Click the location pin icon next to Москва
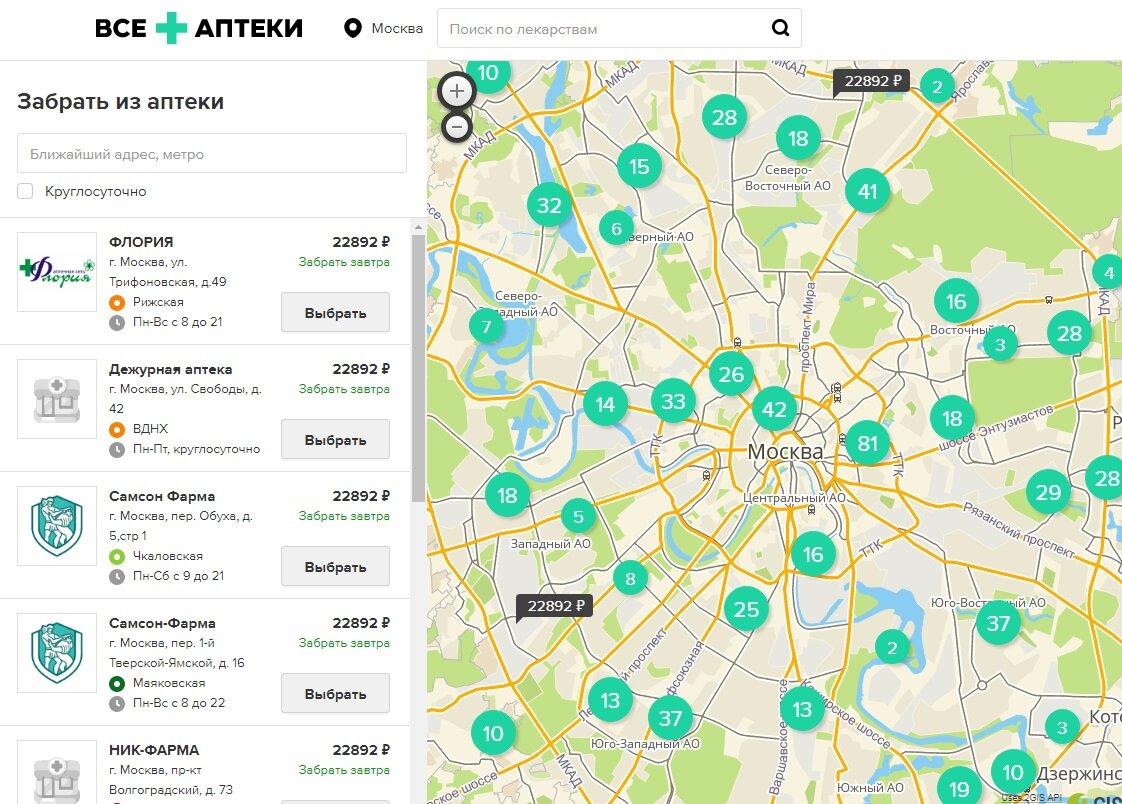 pyautogui.click(x=352, y=29)
